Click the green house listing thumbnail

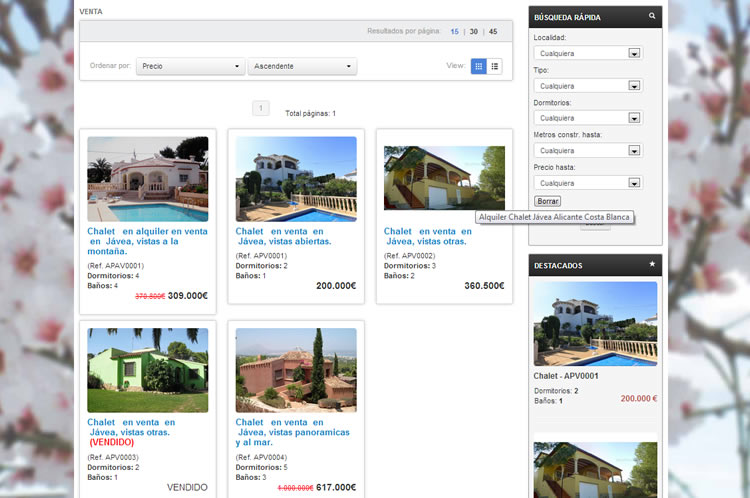pyautogui.click(x=148, y=370)
